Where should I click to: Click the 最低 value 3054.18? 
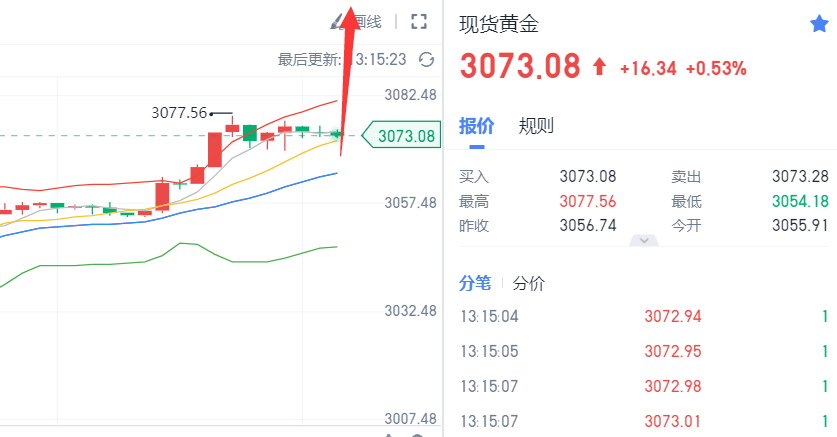tap(800, 201)
